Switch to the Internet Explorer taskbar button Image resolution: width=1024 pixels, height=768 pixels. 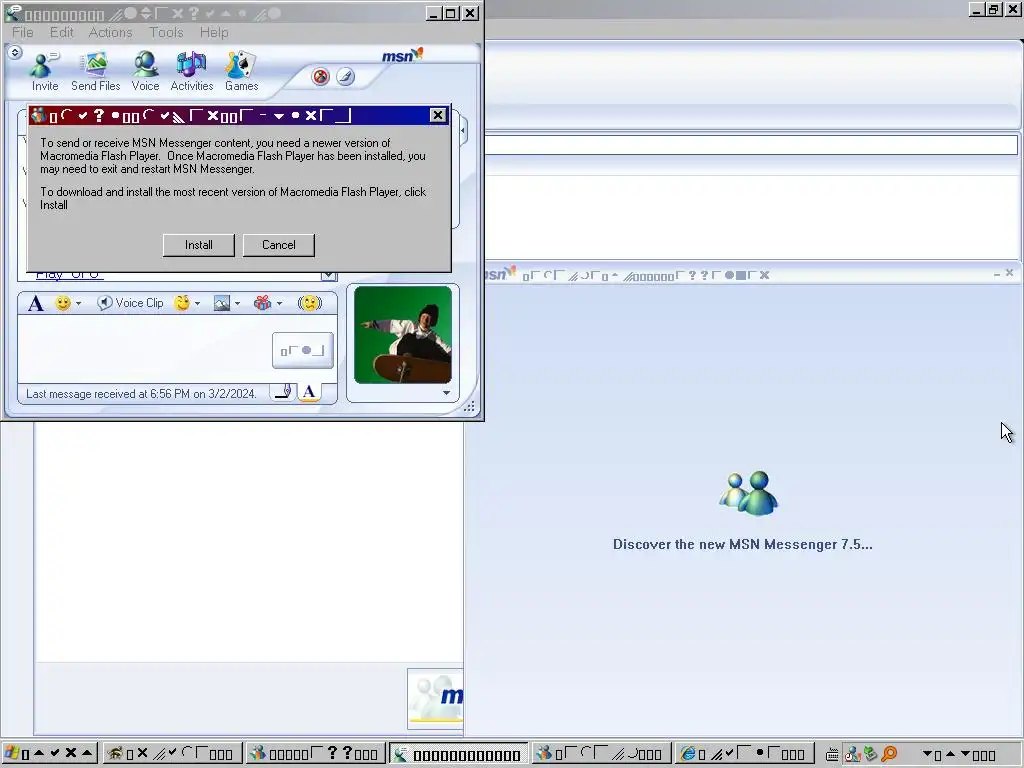[744, 754]
